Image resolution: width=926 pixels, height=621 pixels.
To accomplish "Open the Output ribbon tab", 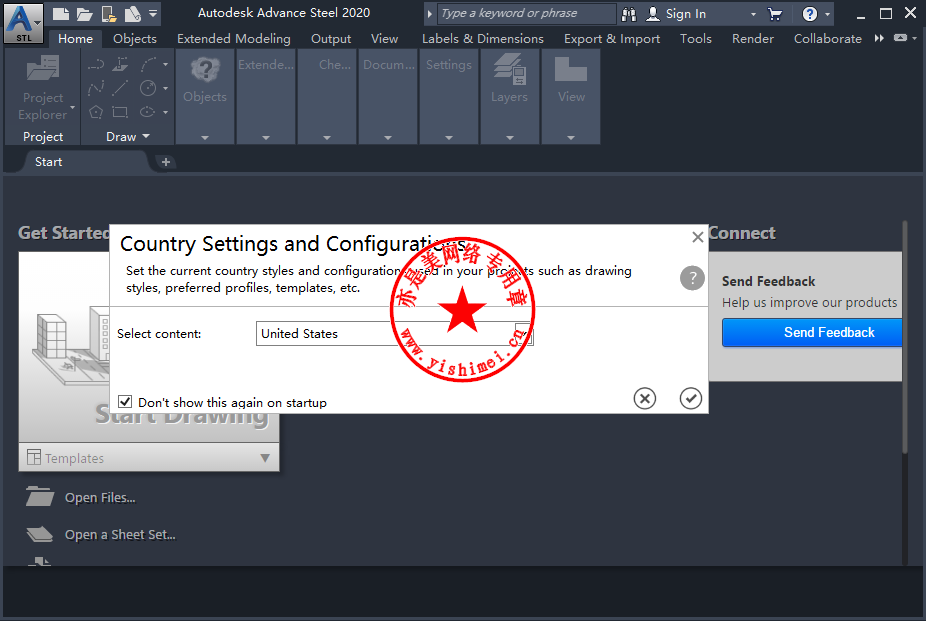I will click(x=331, y=38).
